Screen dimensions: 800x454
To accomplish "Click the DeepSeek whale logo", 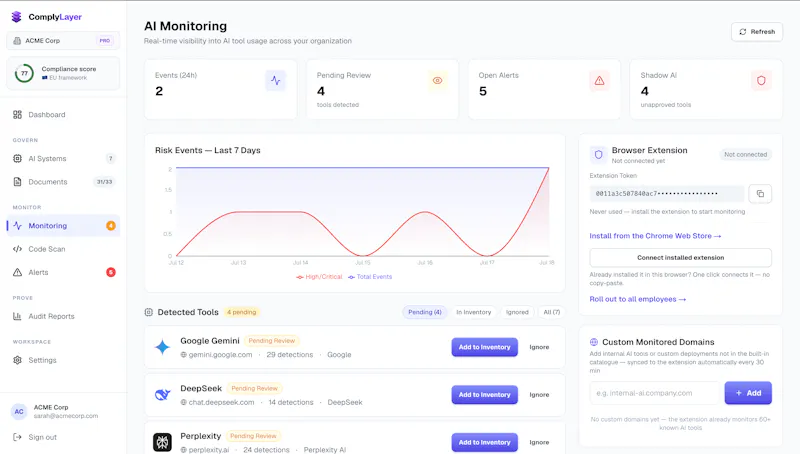I will 162,395.
